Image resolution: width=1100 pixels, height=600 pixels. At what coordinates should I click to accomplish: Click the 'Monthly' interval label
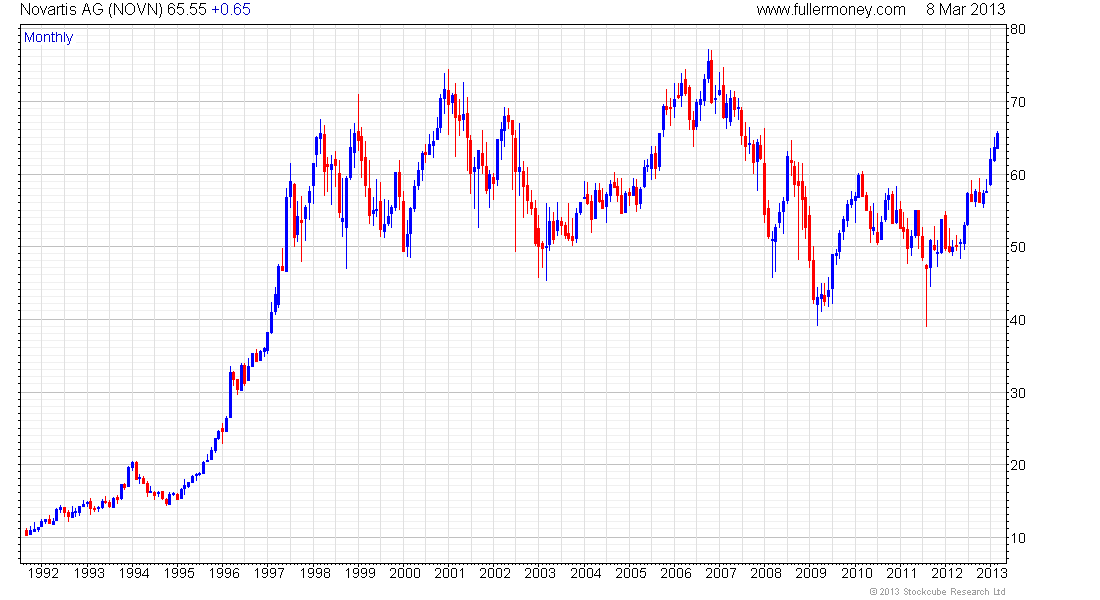point(48,37)
